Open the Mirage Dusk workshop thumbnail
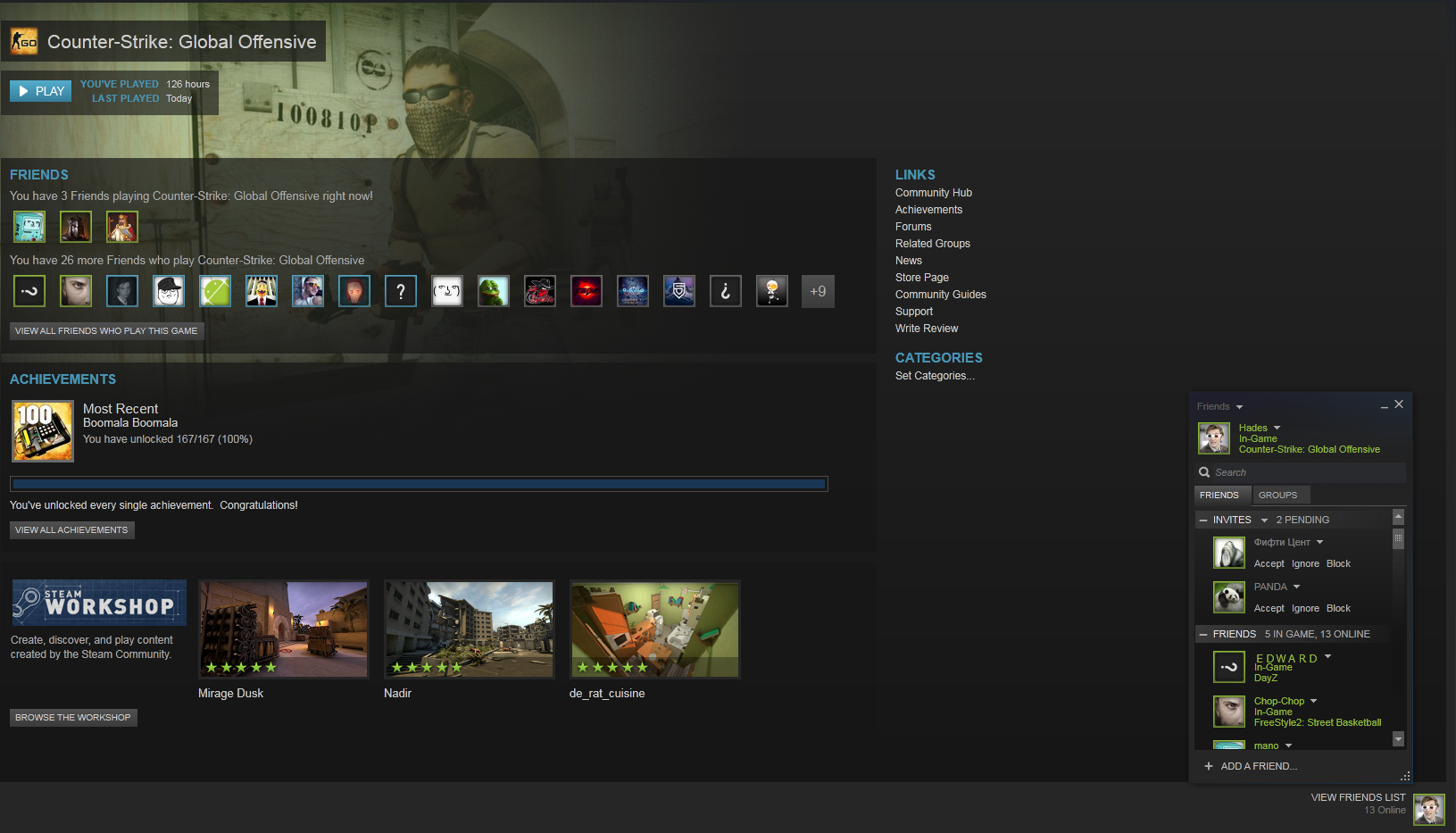The width and height of the screenshot is (1456, 833). tap(283, 629)
